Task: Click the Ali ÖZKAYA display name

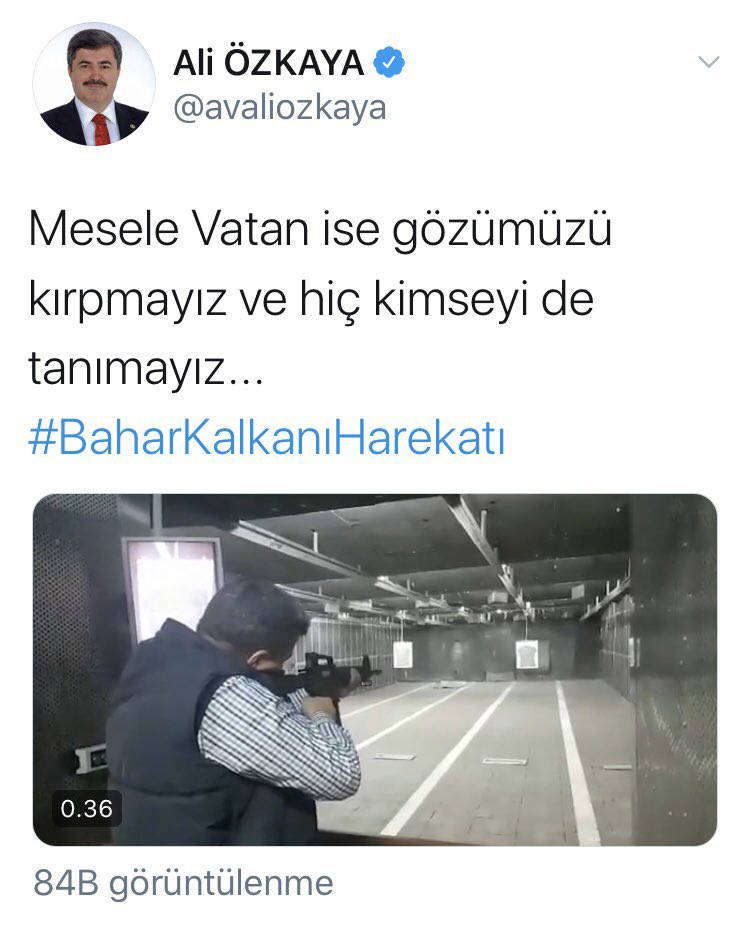Action: [x=269, y=62]
